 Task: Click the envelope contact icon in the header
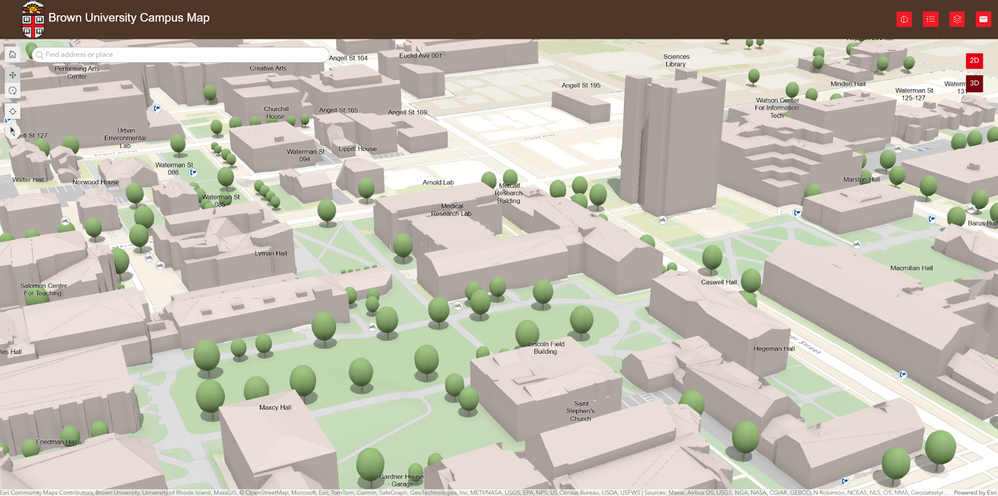[x=983, y=19]
